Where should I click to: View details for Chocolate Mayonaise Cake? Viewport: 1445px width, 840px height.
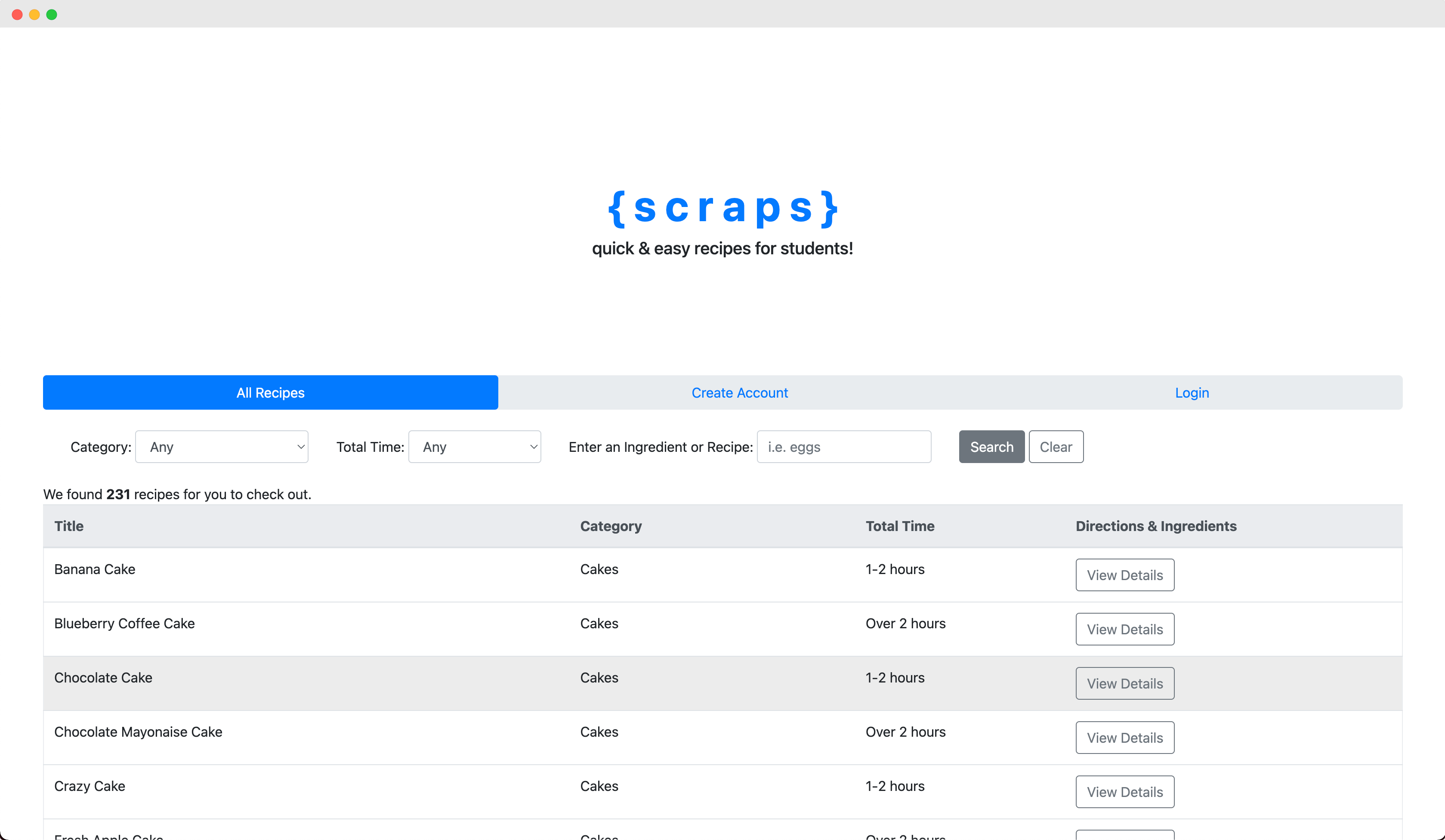(1124, 737)
